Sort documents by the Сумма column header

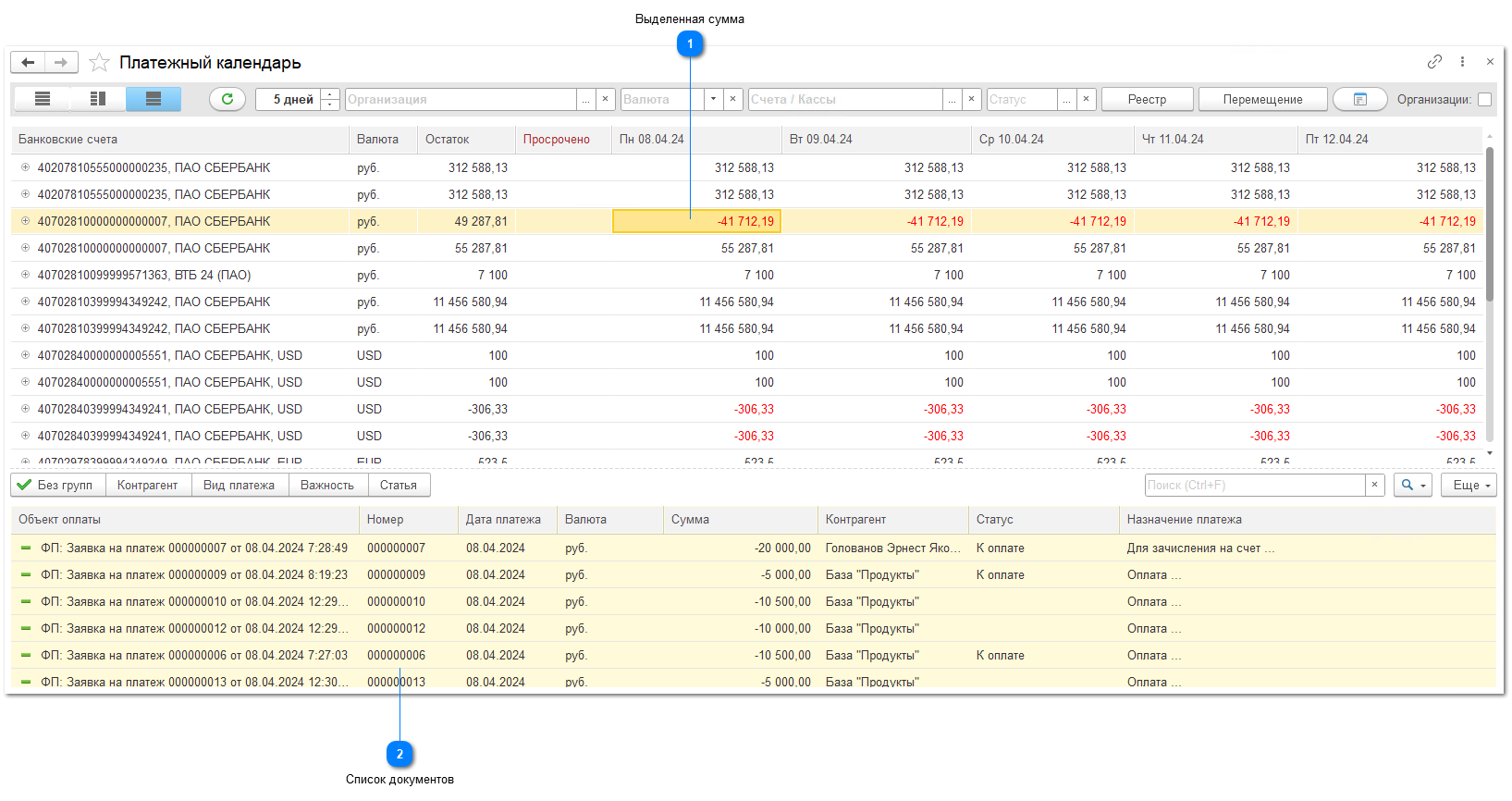tap(741, 519)
